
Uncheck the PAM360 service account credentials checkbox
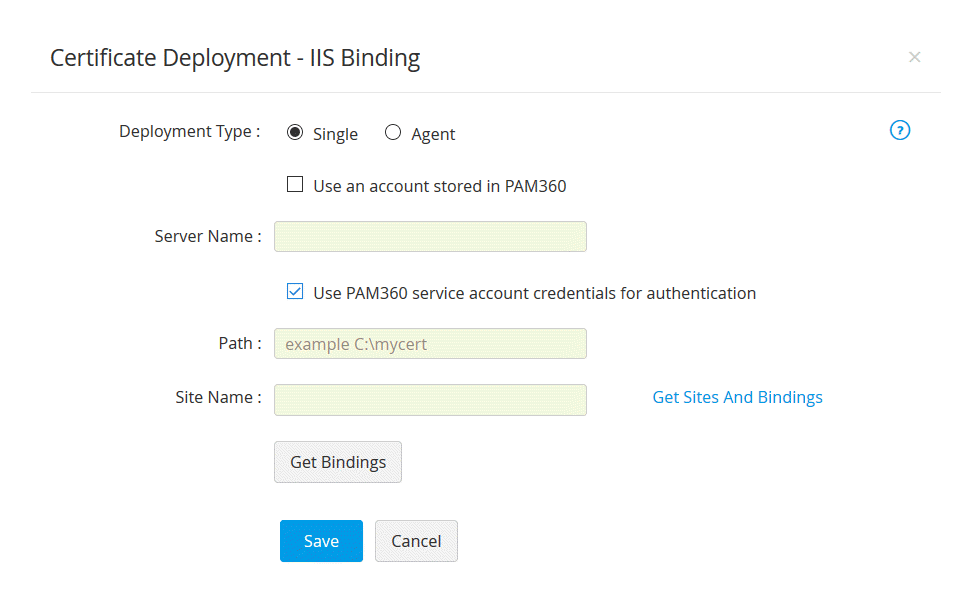[x=295, y=292]
